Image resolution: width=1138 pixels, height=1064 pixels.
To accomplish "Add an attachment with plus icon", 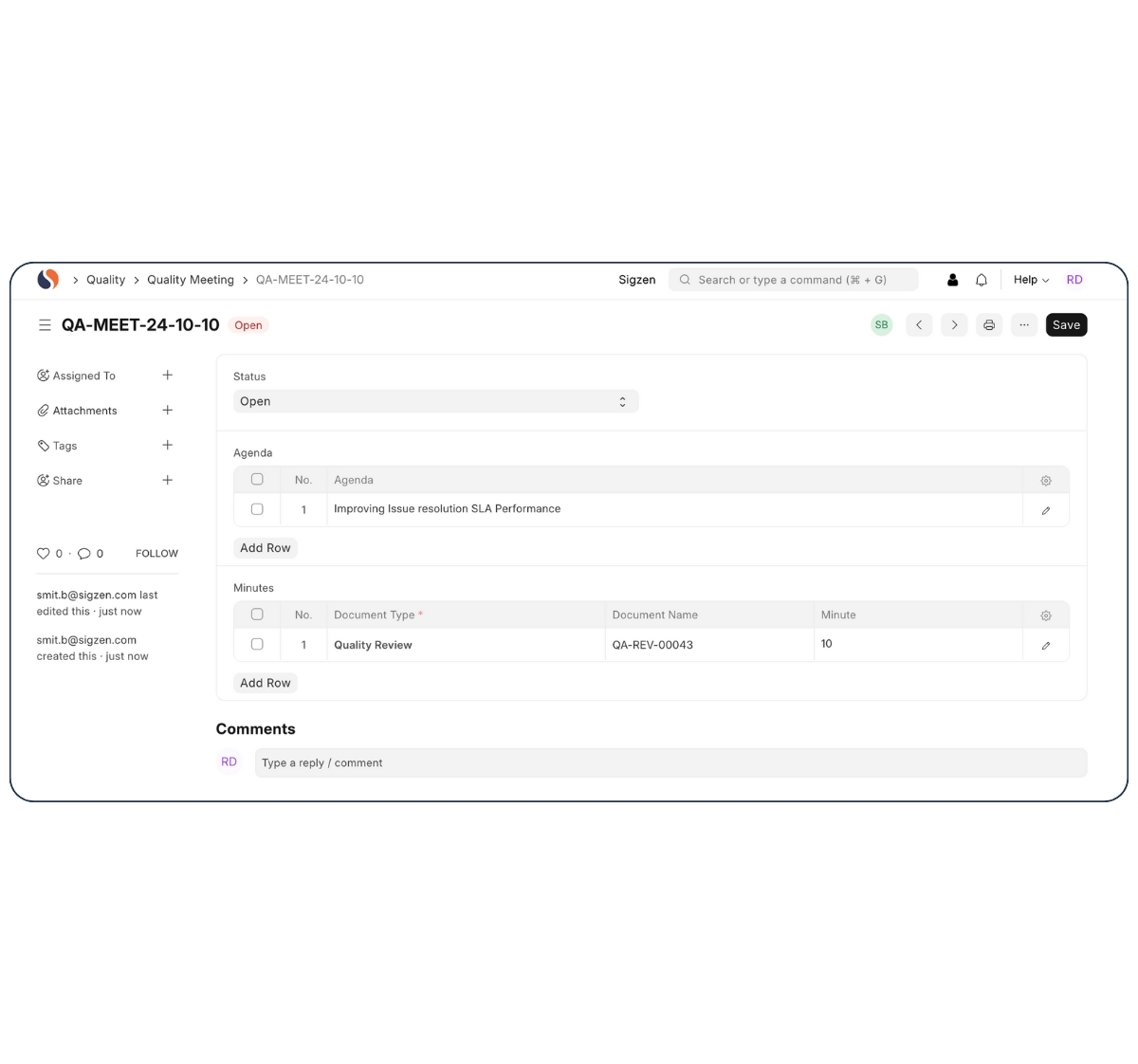I will (x=168, y=411).
